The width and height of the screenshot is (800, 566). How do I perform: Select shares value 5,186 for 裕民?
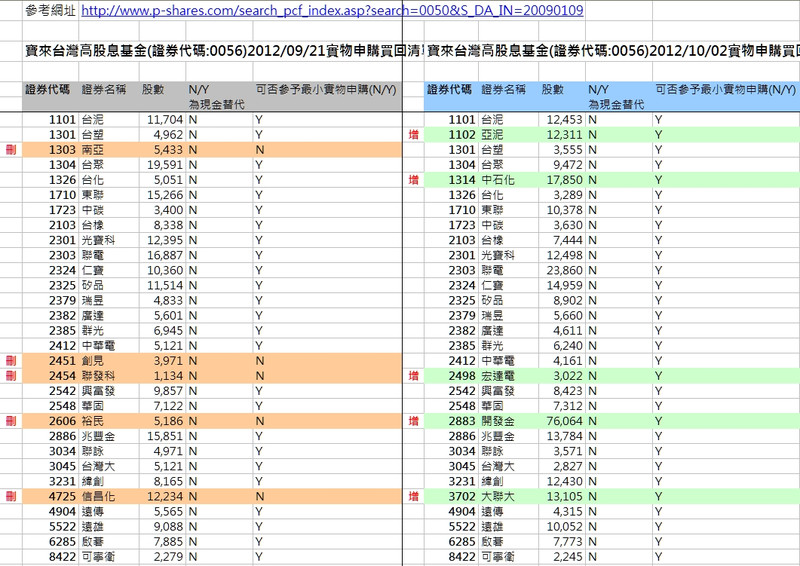pos(168,421)
